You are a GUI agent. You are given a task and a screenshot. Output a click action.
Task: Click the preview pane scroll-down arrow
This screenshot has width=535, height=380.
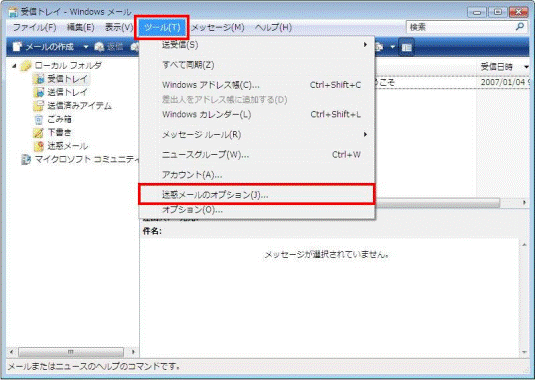524,352
